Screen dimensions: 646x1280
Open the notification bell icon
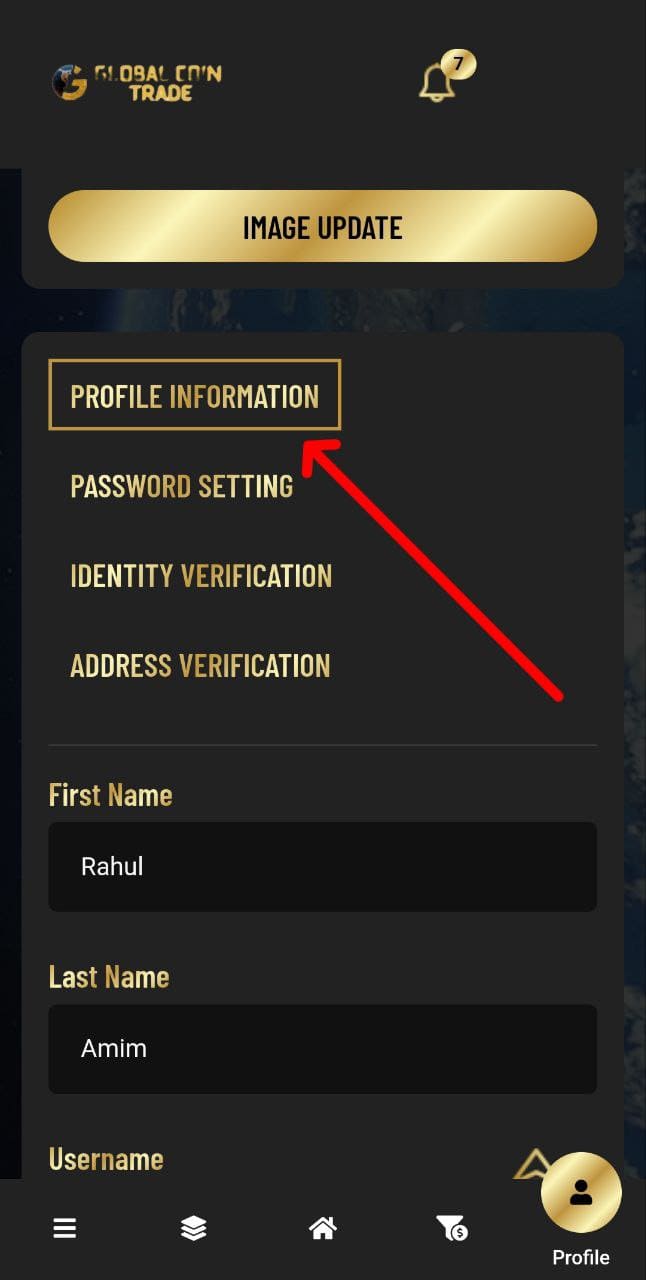(437, 82)
